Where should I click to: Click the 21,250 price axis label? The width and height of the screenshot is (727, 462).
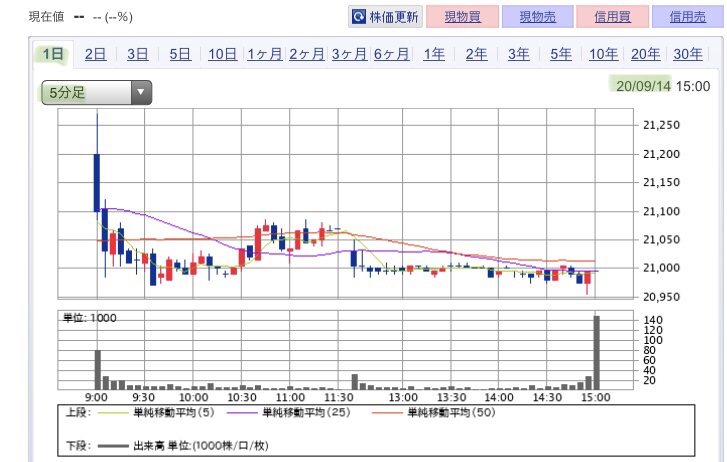(x=661, y=125)
